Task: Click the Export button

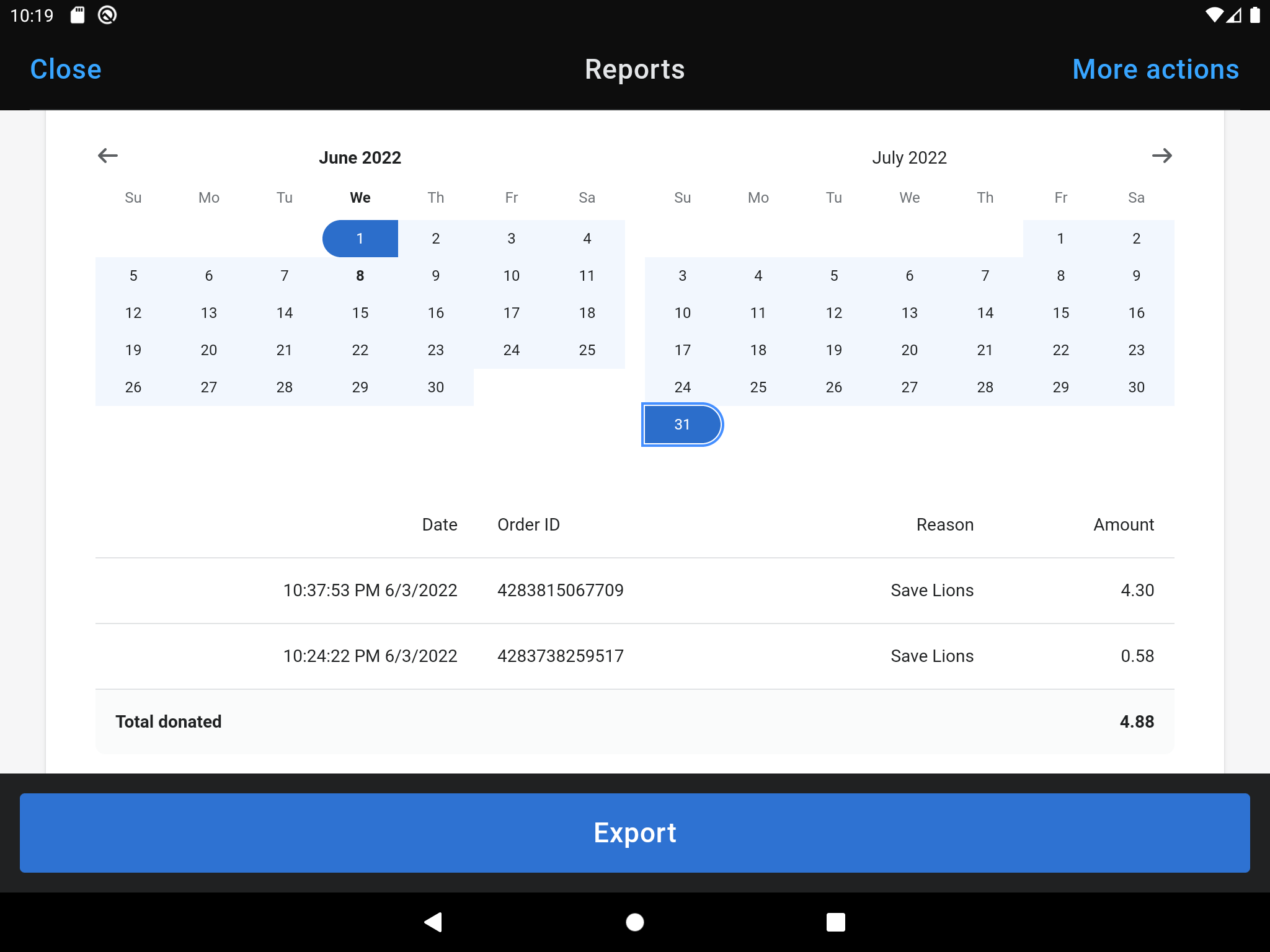Action: [635, 832]
